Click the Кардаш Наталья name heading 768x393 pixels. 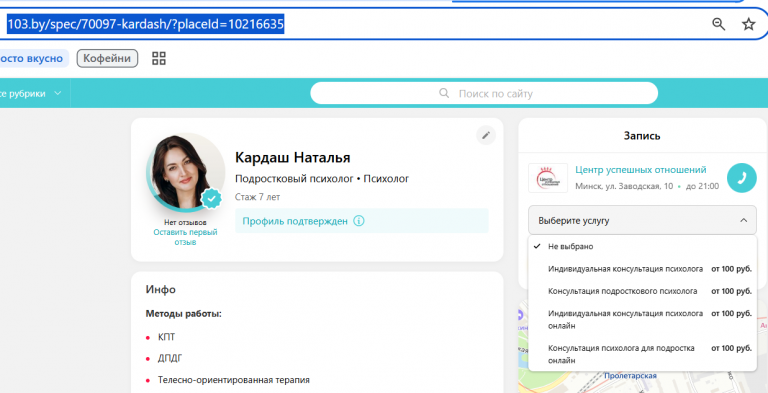click(x=293, y=158)
